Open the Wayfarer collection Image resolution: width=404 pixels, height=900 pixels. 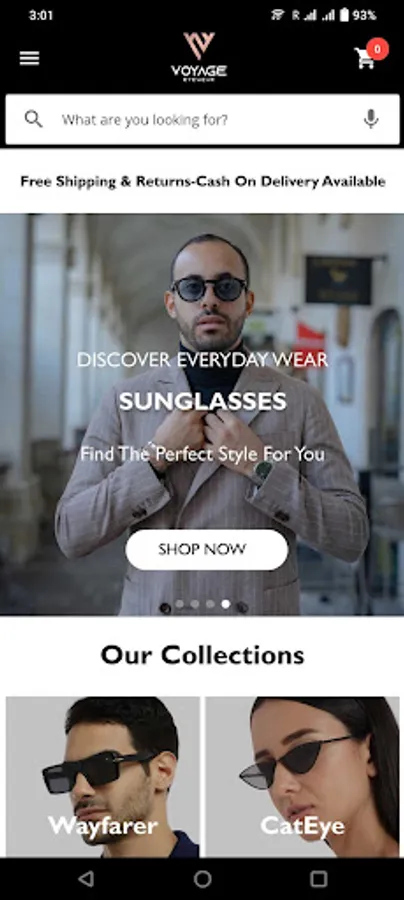pyautogui.click(x=103, y=777)
